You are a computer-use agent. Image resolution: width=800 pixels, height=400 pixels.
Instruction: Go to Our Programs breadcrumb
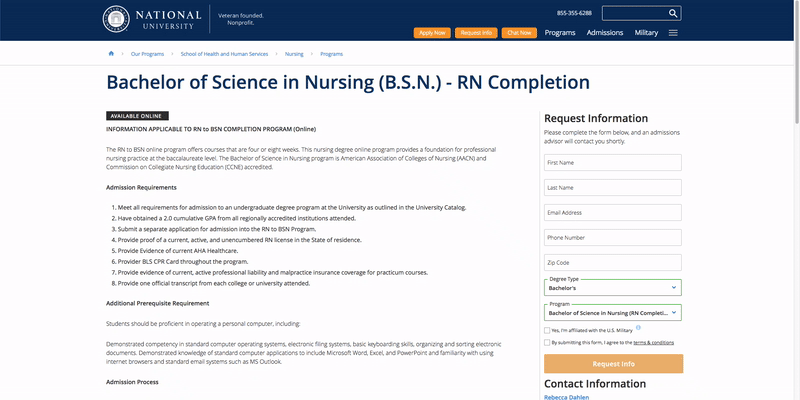(147, 54)
